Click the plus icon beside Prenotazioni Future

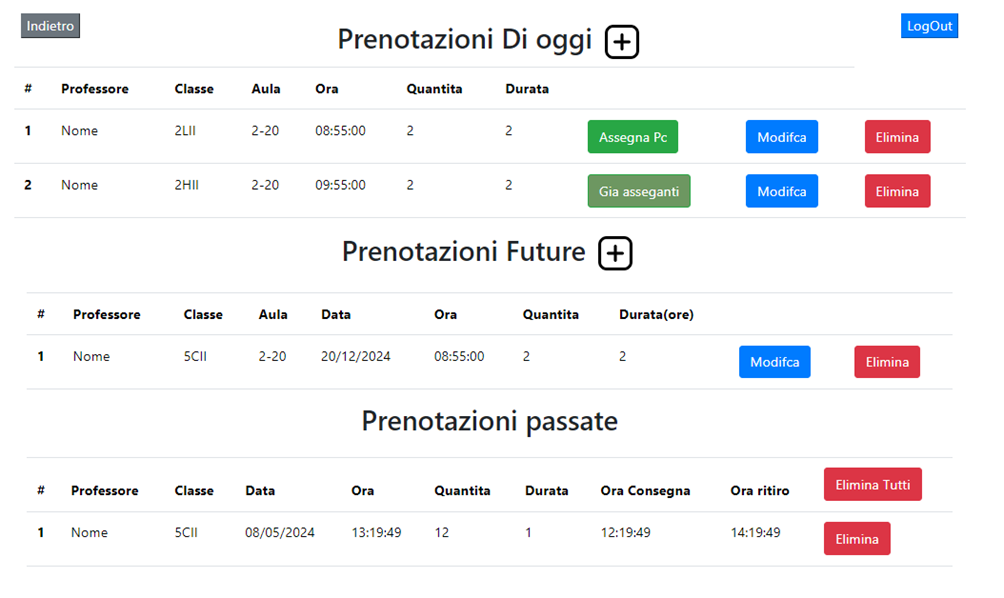tap(615, 254)
